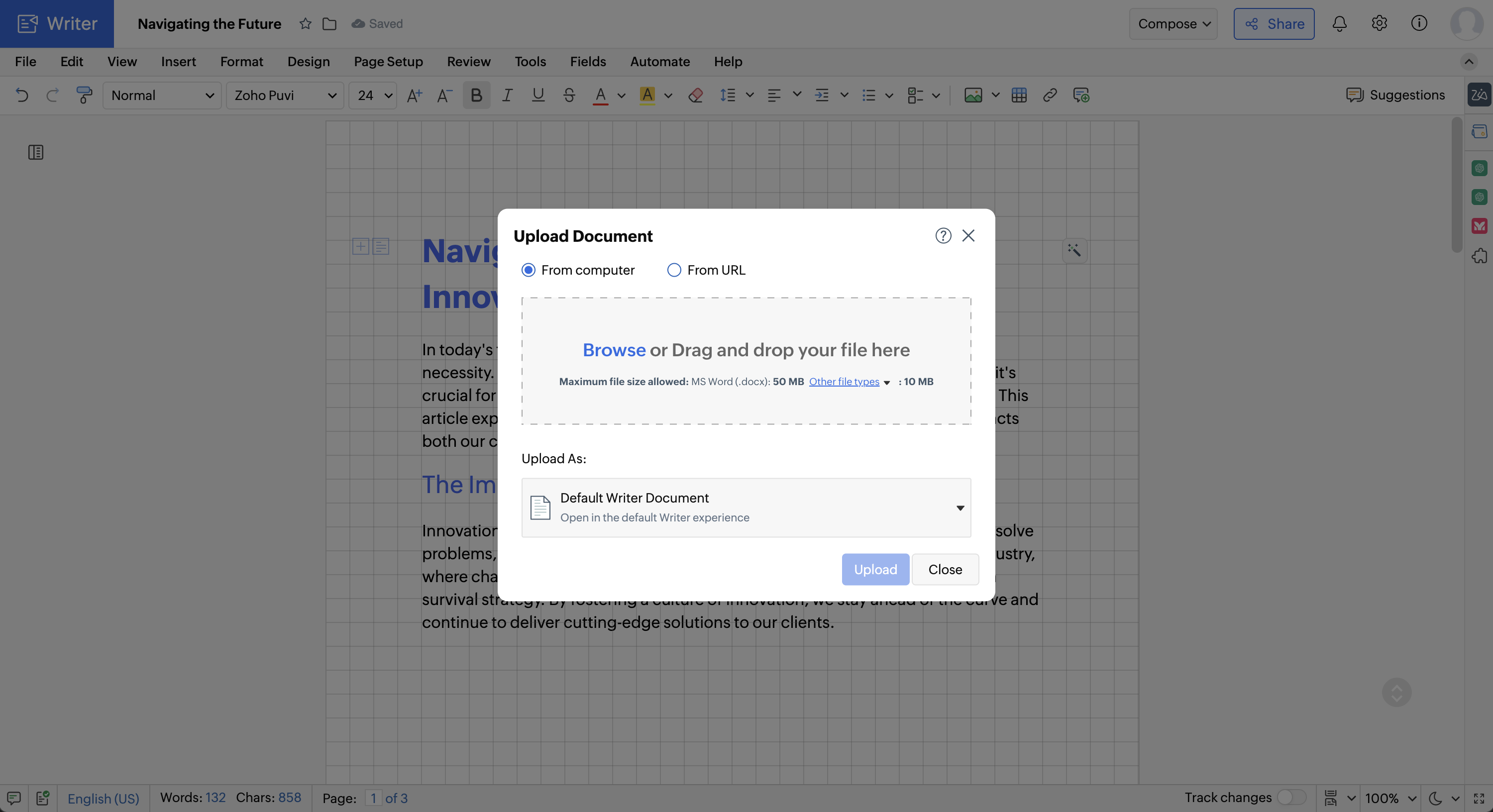
Task: Open the Automate menu
Action: (x=659, y=61)
